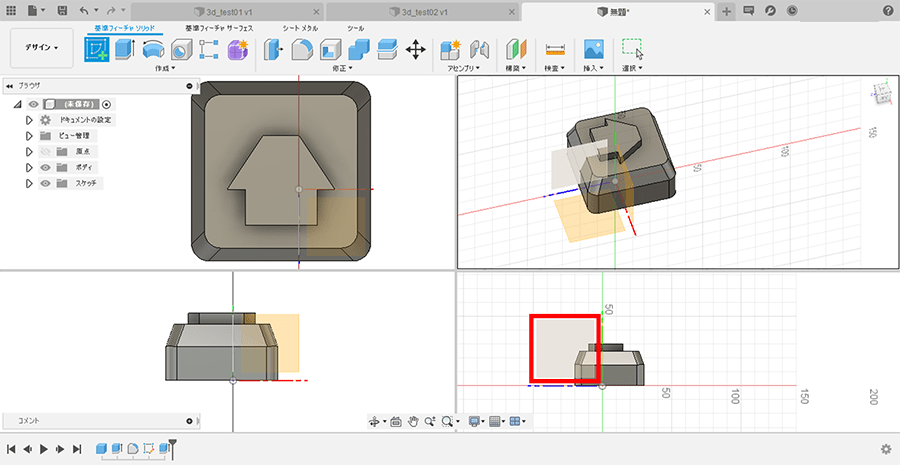Screen dimensions: 900x465
Task: Activate the Pan hand tool
Action: coord(414,422)
